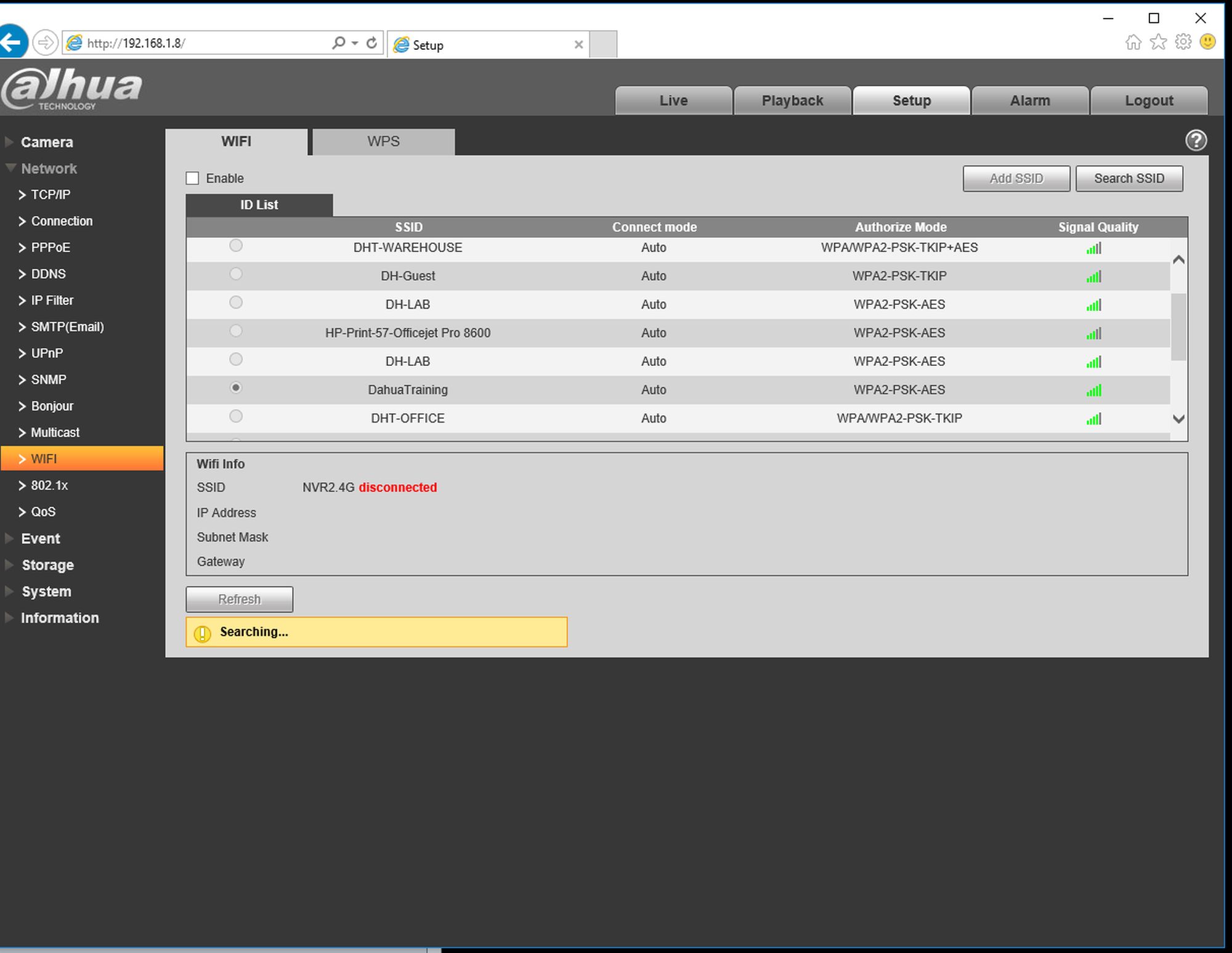The width and height of the screenshot is (1232, 953).
Task: Select the DHT-OFFICE network radio button
Action: tap(235, 416)
